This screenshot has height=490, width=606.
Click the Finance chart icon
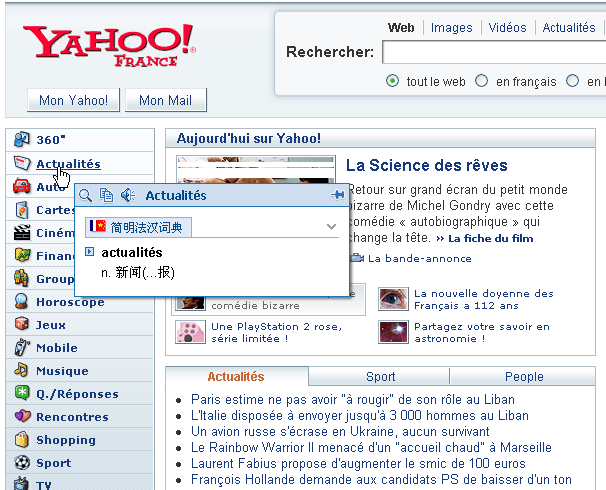click(22, 255)
